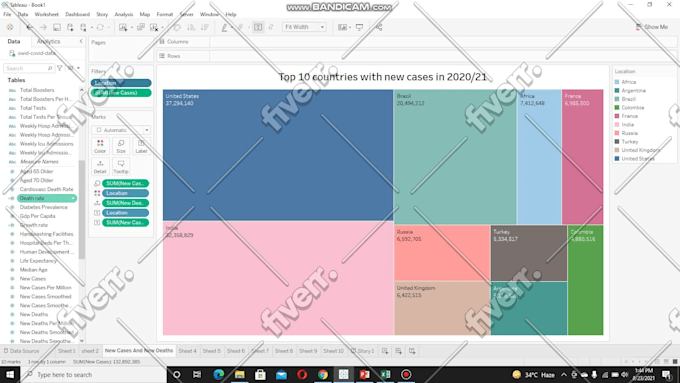The width and height of the screenshot is (680, 383).
Task: Click the Swap rows and columns icon
Action: [177, 27]
